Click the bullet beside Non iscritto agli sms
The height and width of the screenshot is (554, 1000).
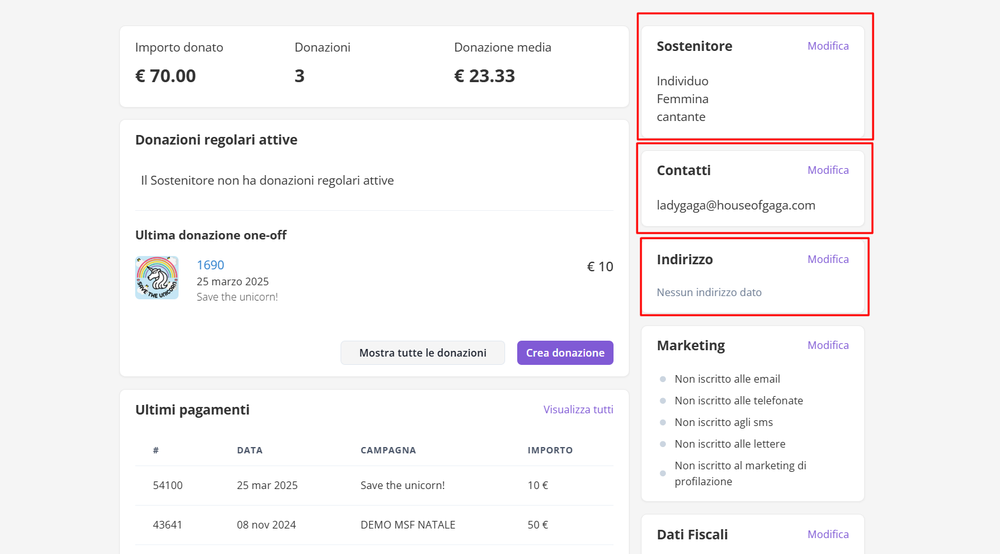(x=663, y=423)
